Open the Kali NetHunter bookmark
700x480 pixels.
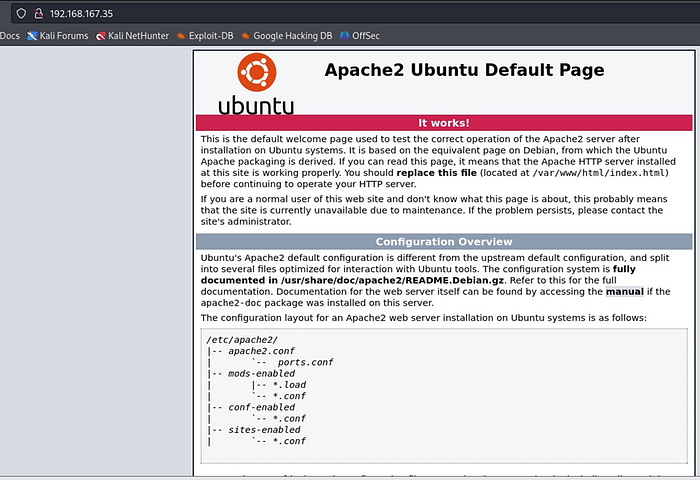click(x=133, y=36)
